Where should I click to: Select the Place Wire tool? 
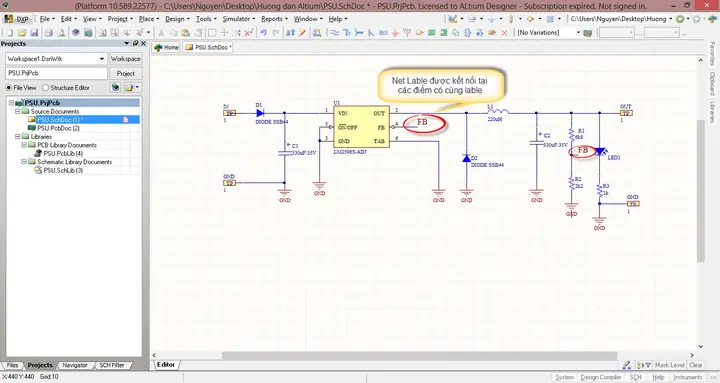pyautogui.click(x=335, y=33)
